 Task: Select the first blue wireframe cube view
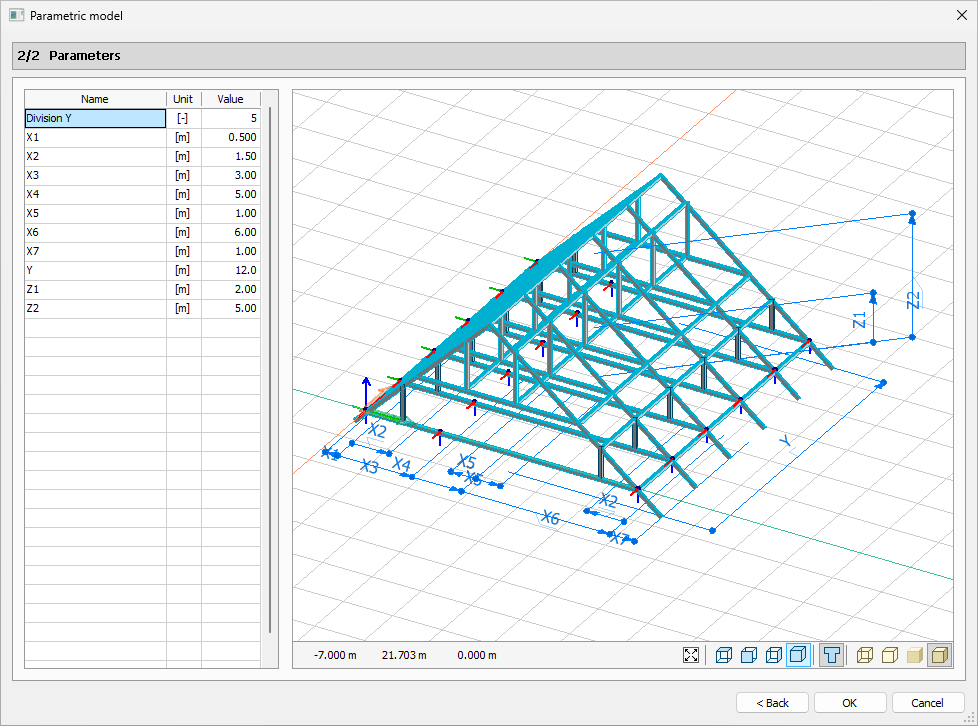click(724, 655)
